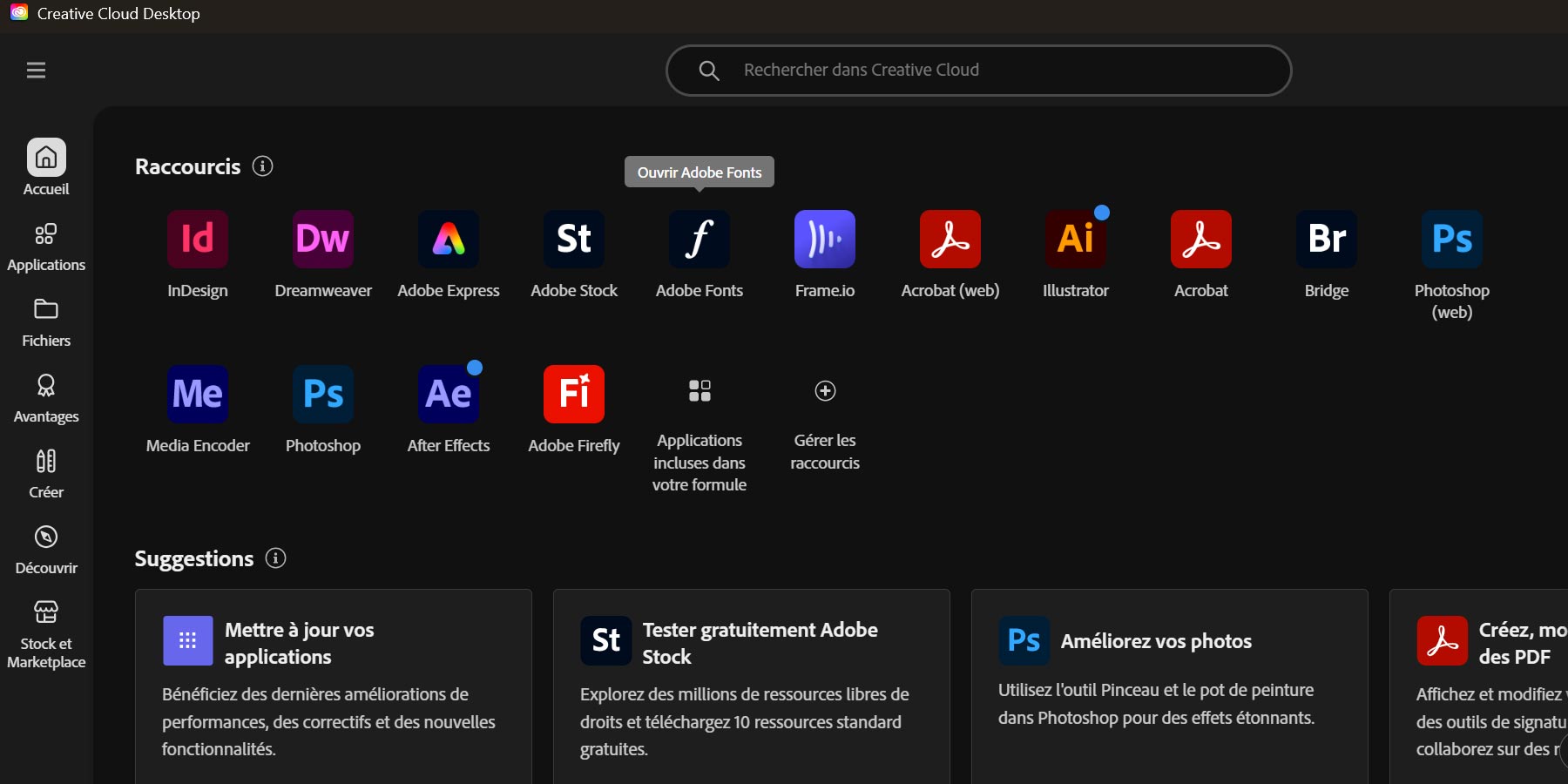
Task: Open Découvrir in sidebar
Action: [x=46, y=551]
